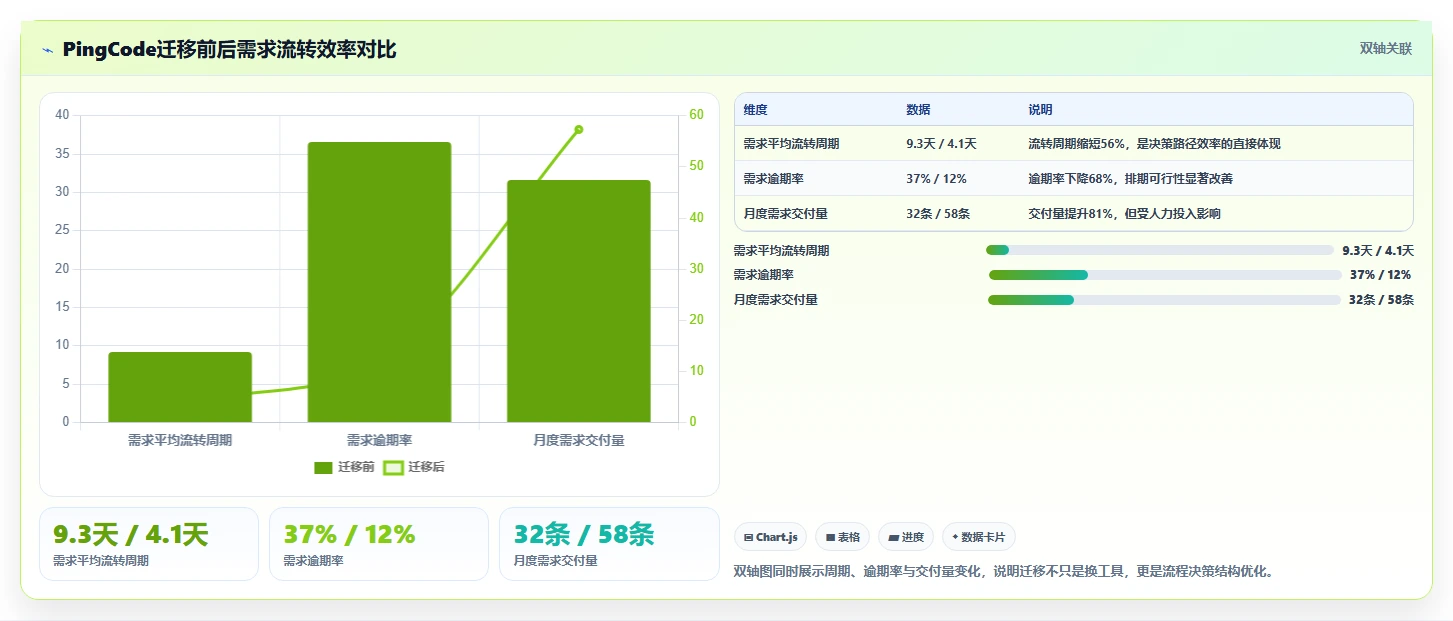Viewport: 1453px width, 621px height.
Task: Click the 37% / 12% value beside progress bar
Action: pyautogui.click(x=1380, y=275)
